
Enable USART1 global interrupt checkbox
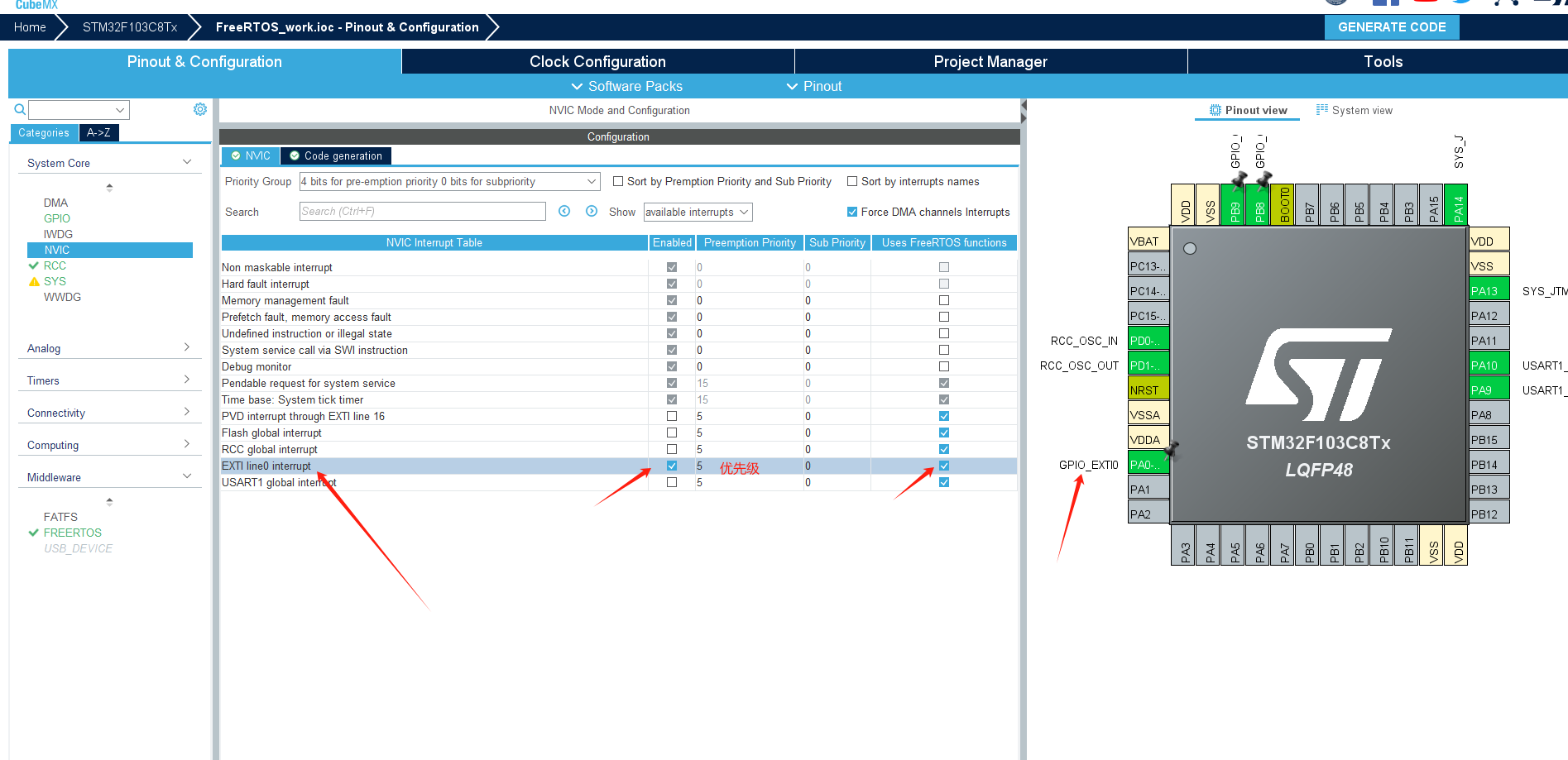[672, 482]
